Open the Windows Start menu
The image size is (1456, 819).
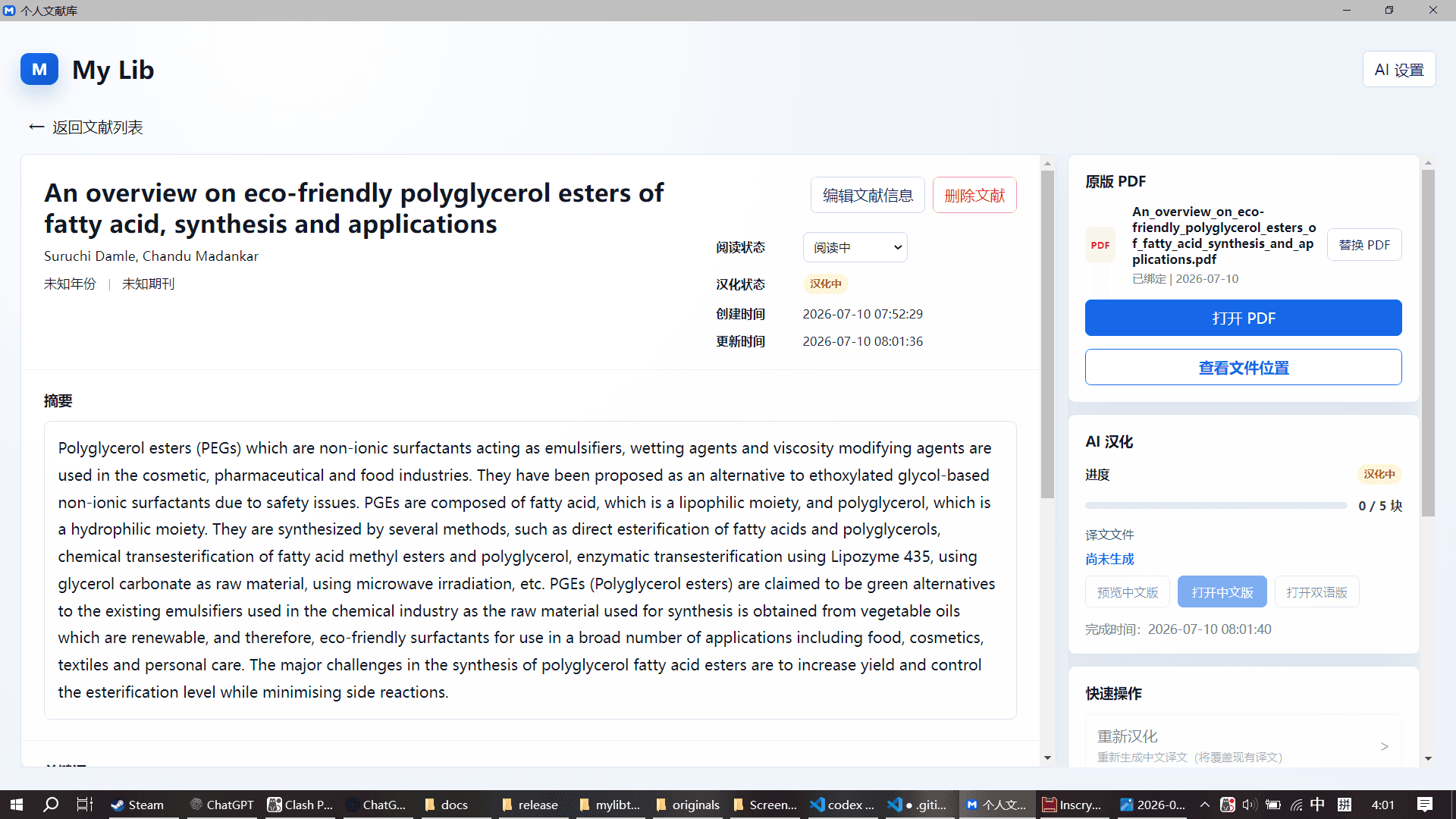click(x=17, y=805)
